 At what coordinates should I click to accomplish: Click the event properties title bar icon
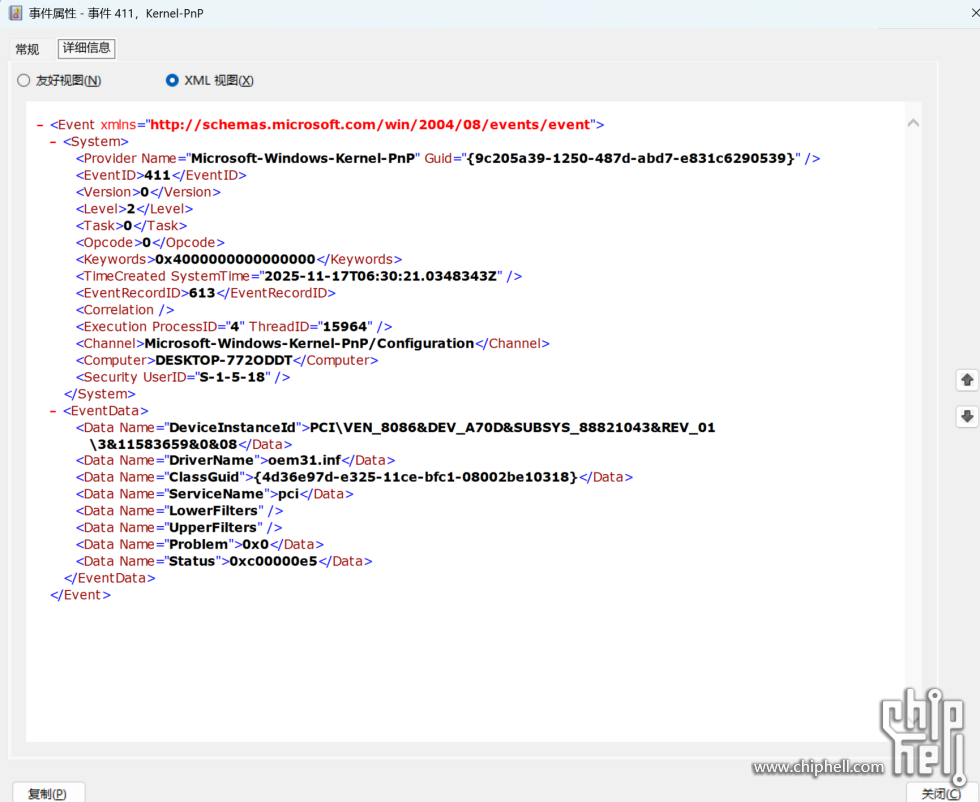click(x=15, y=12)
